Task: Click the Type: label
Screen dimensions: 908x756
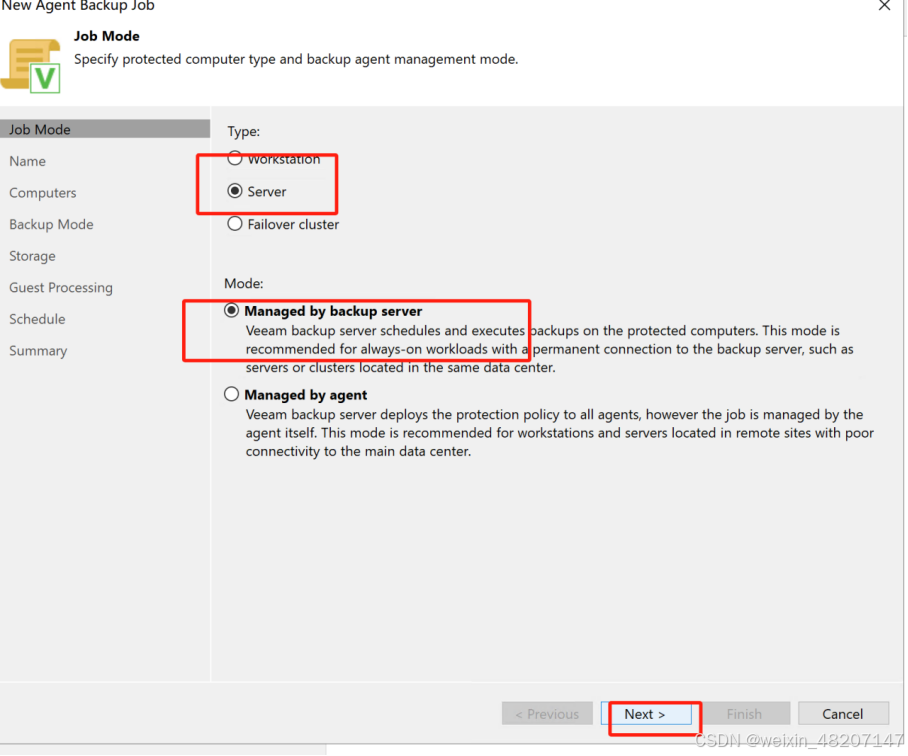Action: (244, 131)
